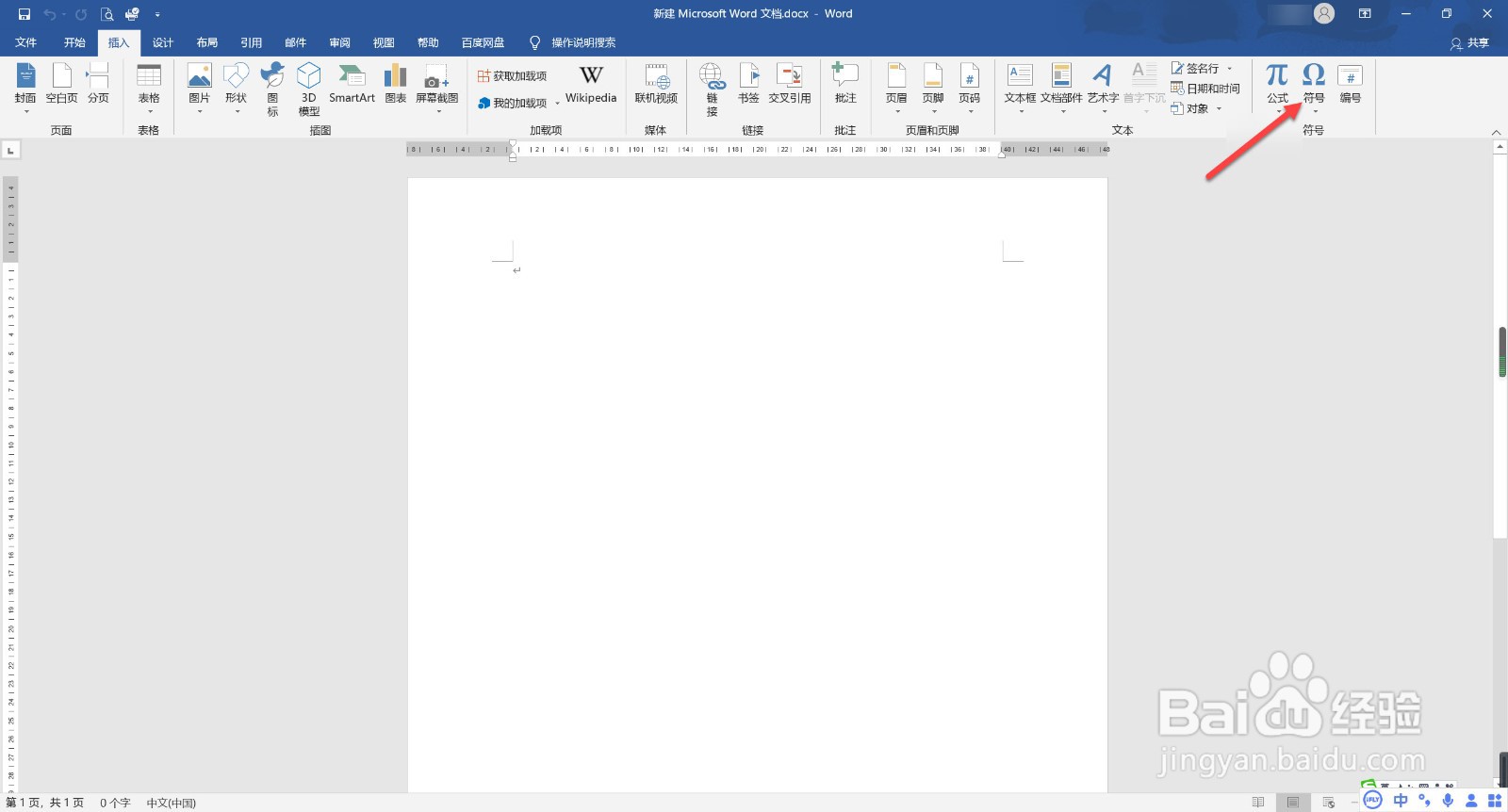This screenshot has width=1508, height=812.
Task: Add a comment (批注)
Action: pos(845,85)
